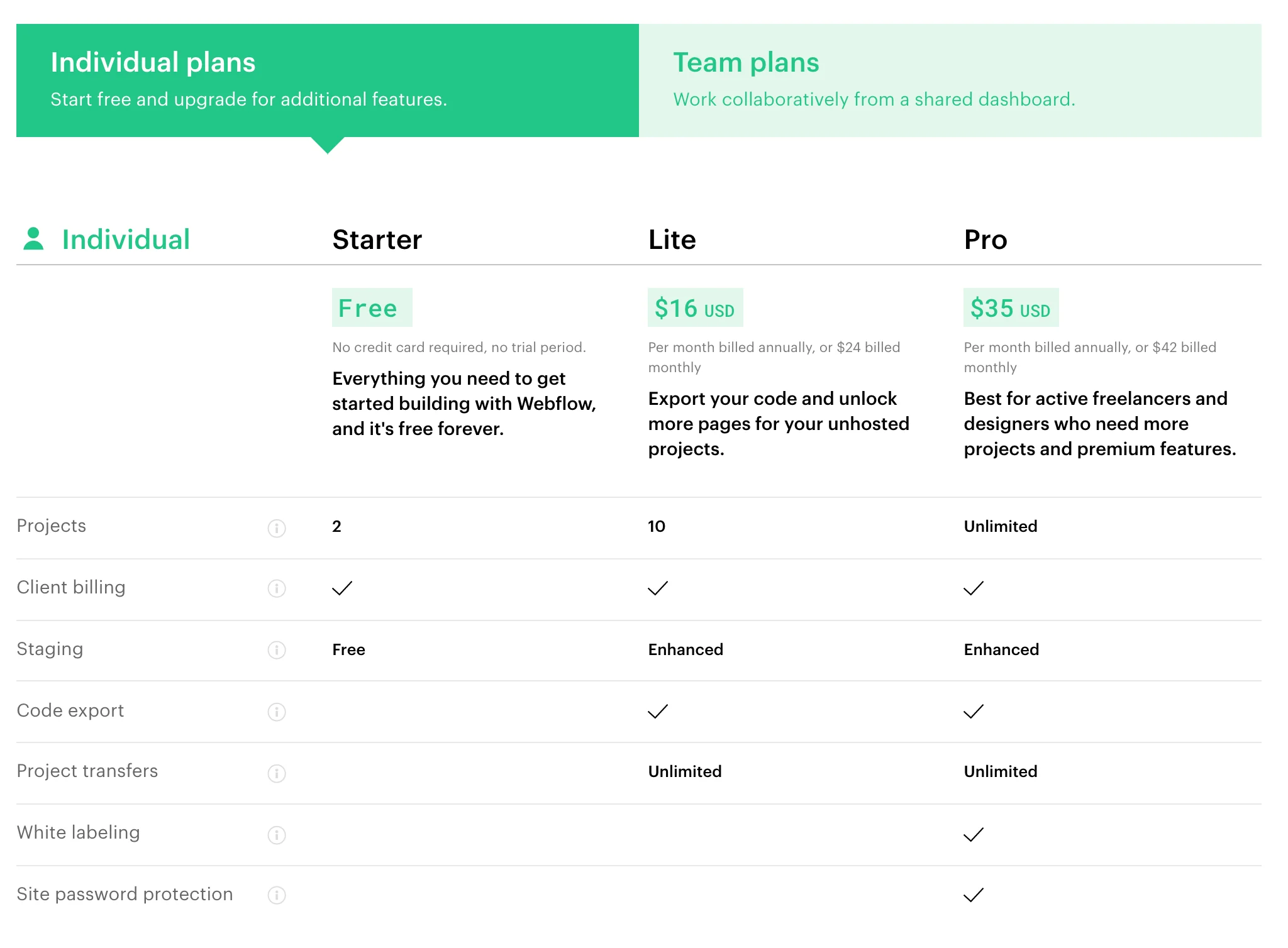Click the $16 USD price badge
This screenshot has width=1288, height=948.
695,308
